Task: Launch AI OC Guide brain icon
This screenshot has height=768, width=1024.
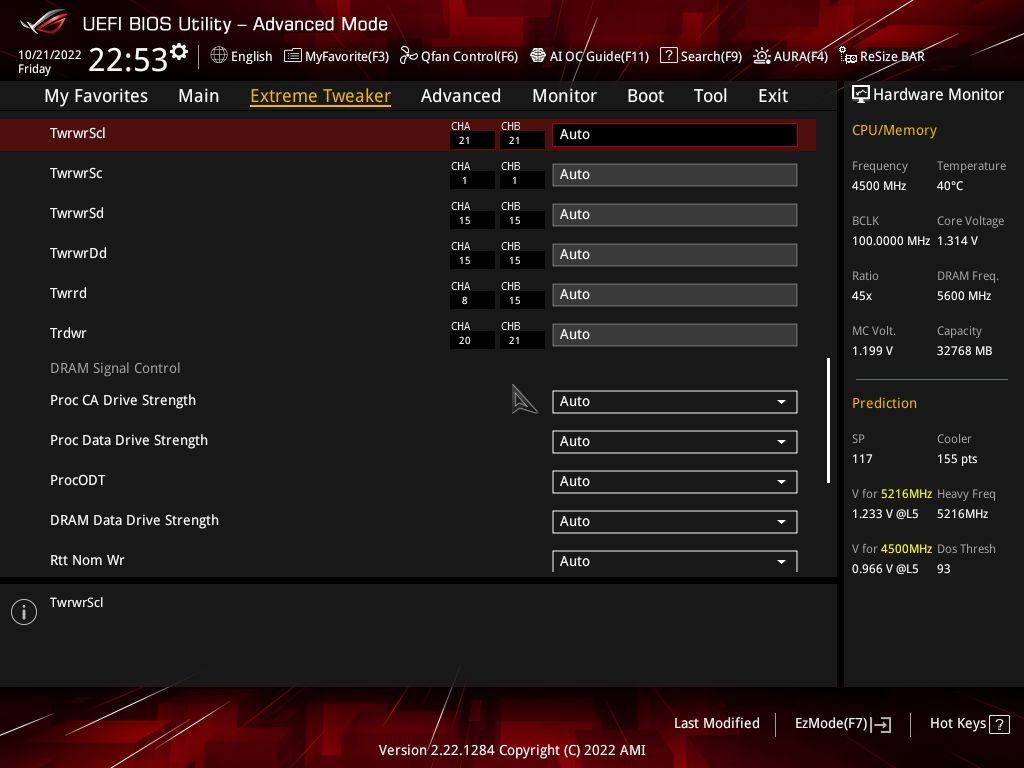Action: coord(537,56)
